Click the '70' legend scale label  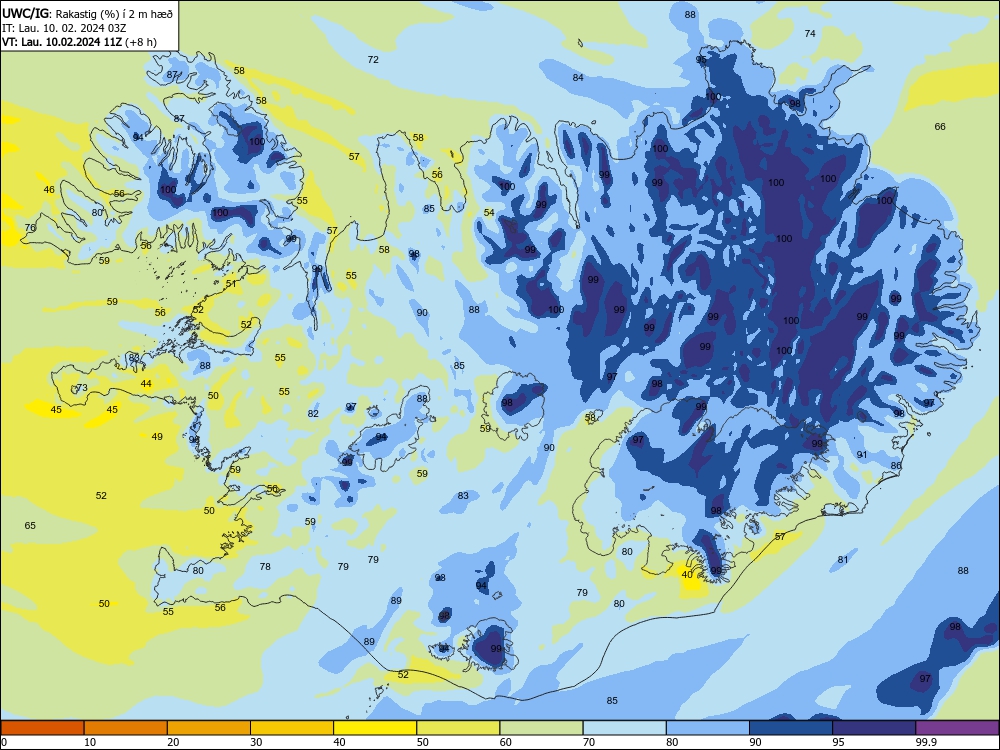(x=589, y=742)
